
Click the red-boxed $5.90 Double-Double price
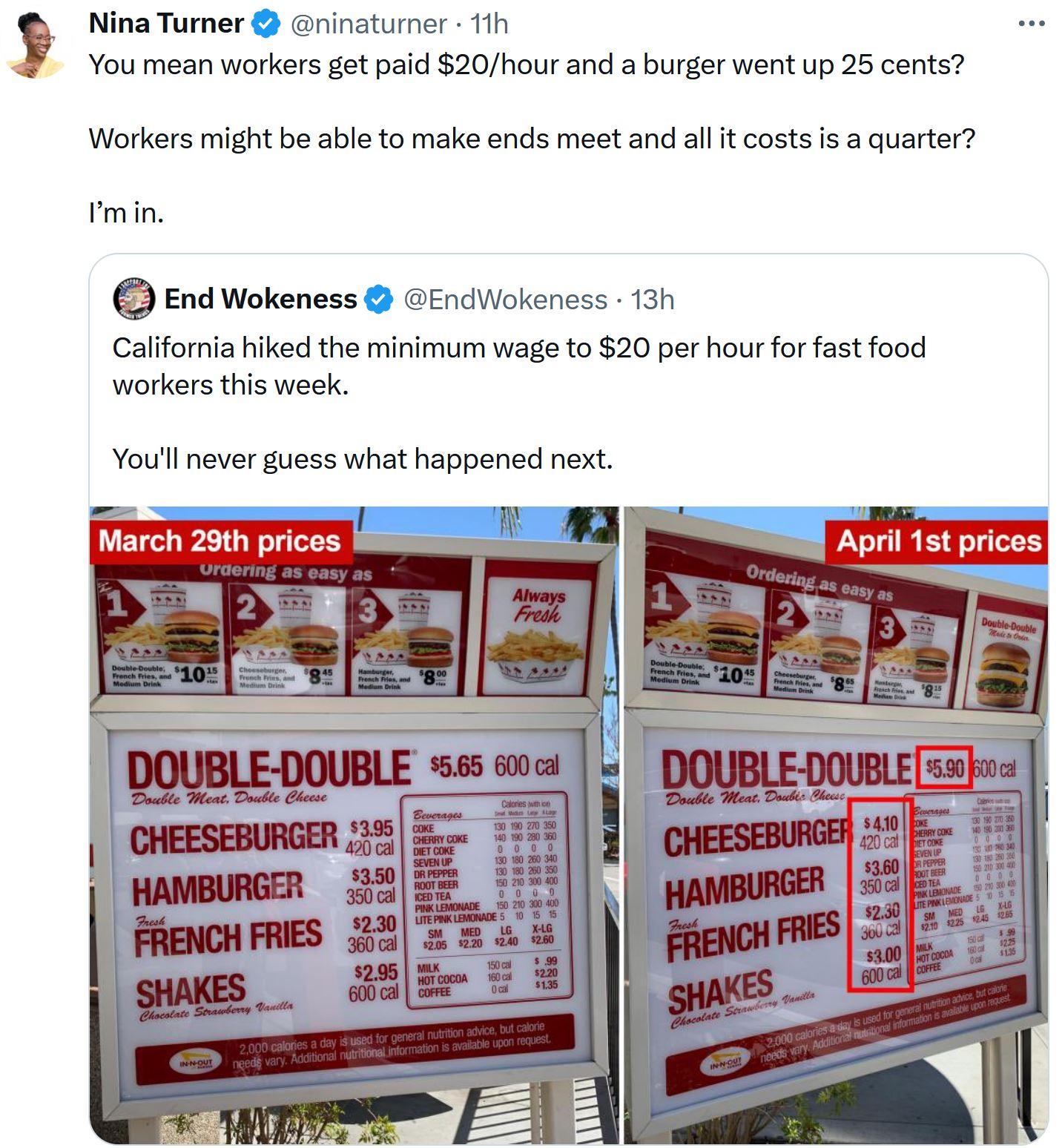943,768
